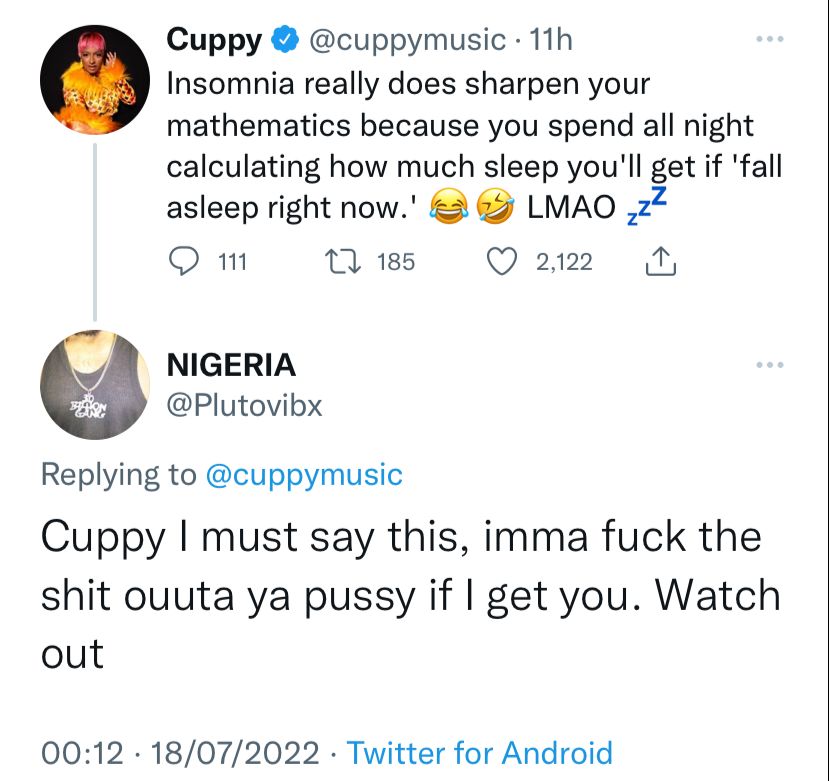Click the retweet arrows icon
The image size is (829, 781).
tap(343, 262)
